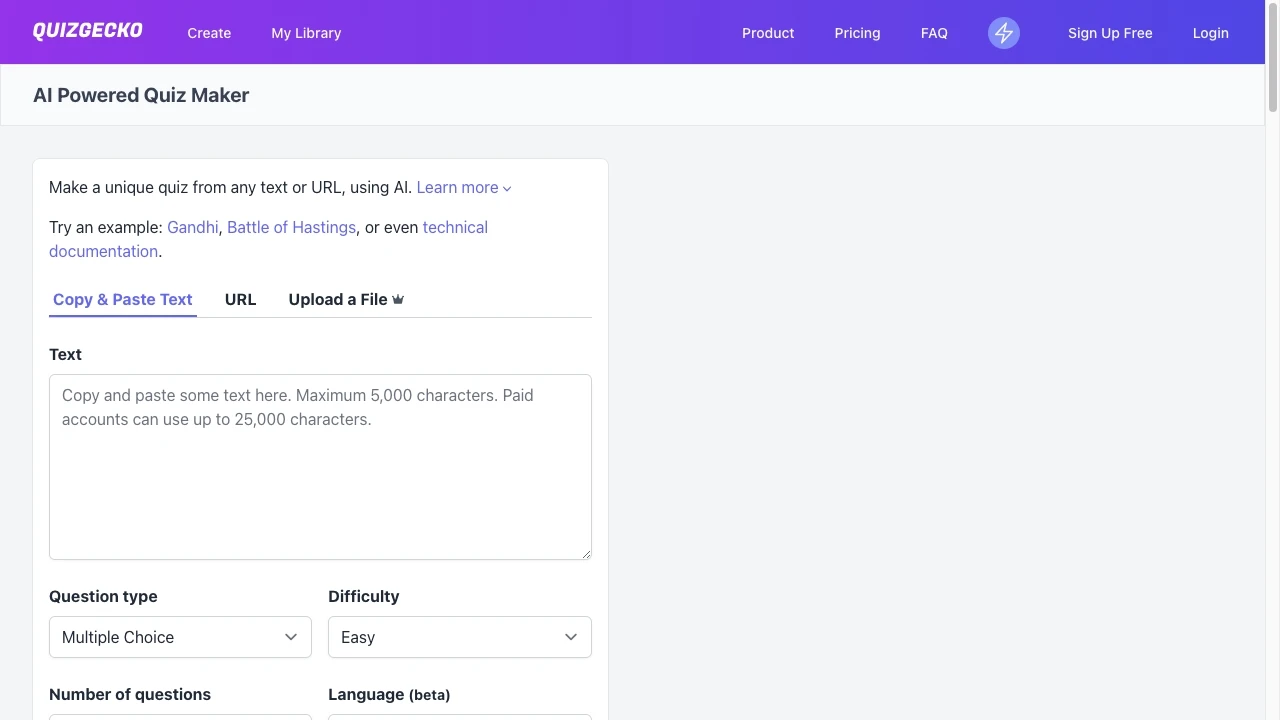Open My Library
The height and width of the screenshot is (720, 1280).
pyautogui.click(x=306, y=33)
